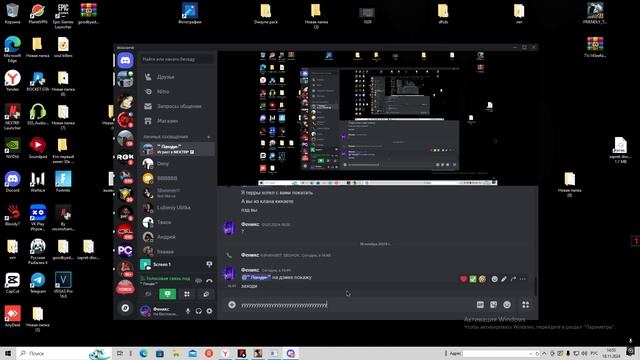Open the RGK server in Discord sidebar
This screenshot has height=360, width=640.
tap(125, 157)
